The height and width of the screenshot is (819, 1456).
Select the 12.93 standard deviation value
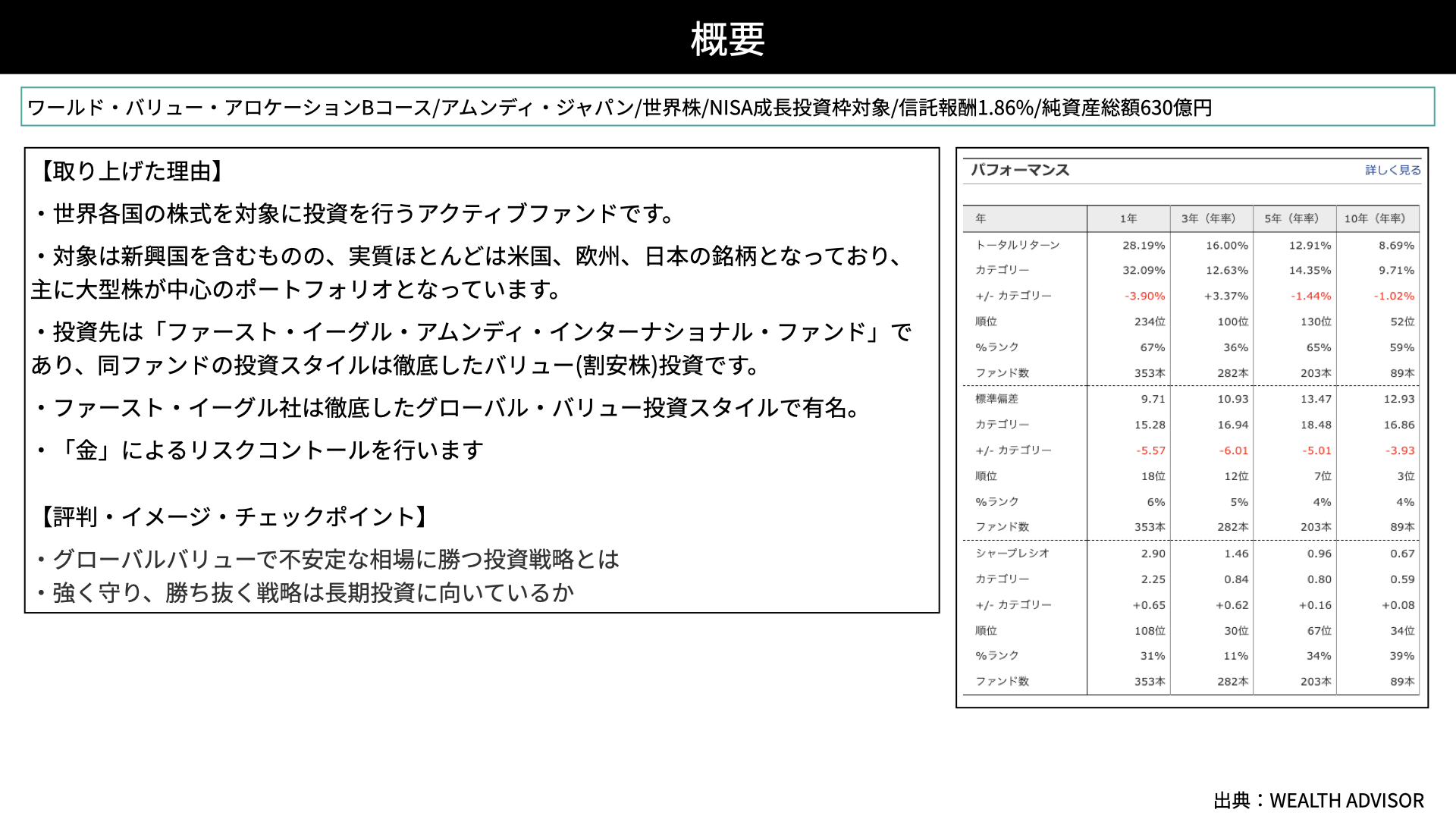tap(1399, 399)
